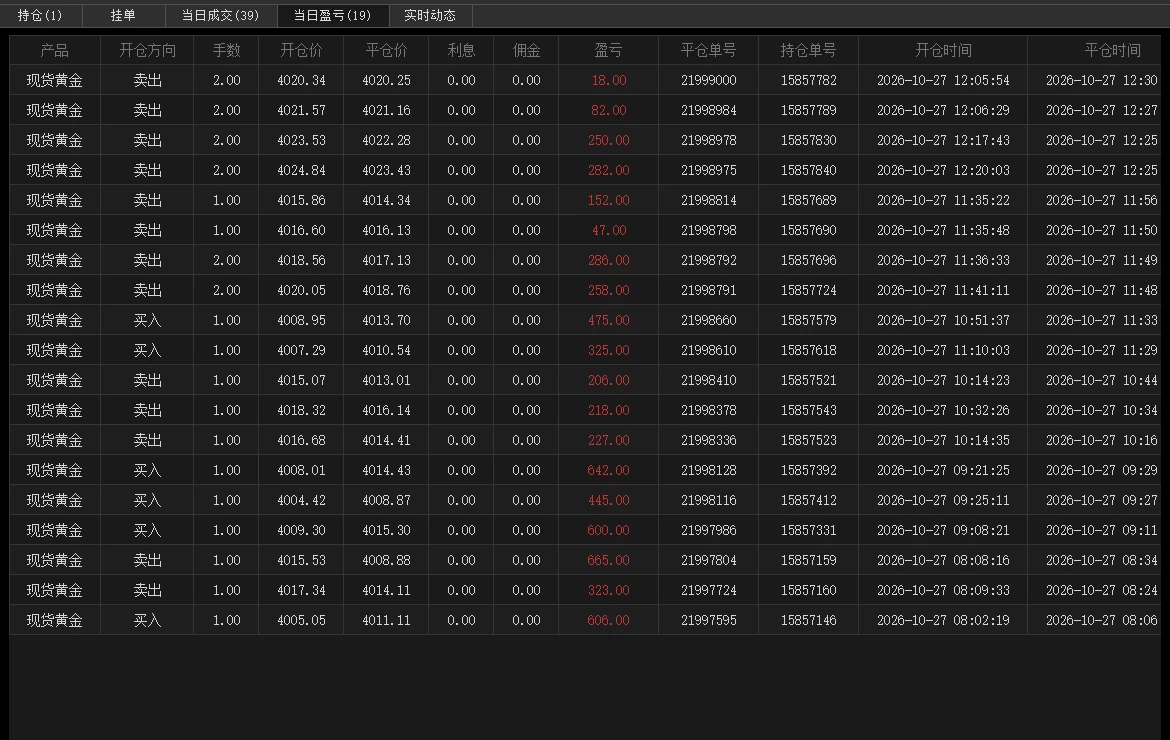This screenshot has height=740, width=1170.
Task: Click 现货黄金 in the 21997595 row
Action: click(x=54, y=620)
